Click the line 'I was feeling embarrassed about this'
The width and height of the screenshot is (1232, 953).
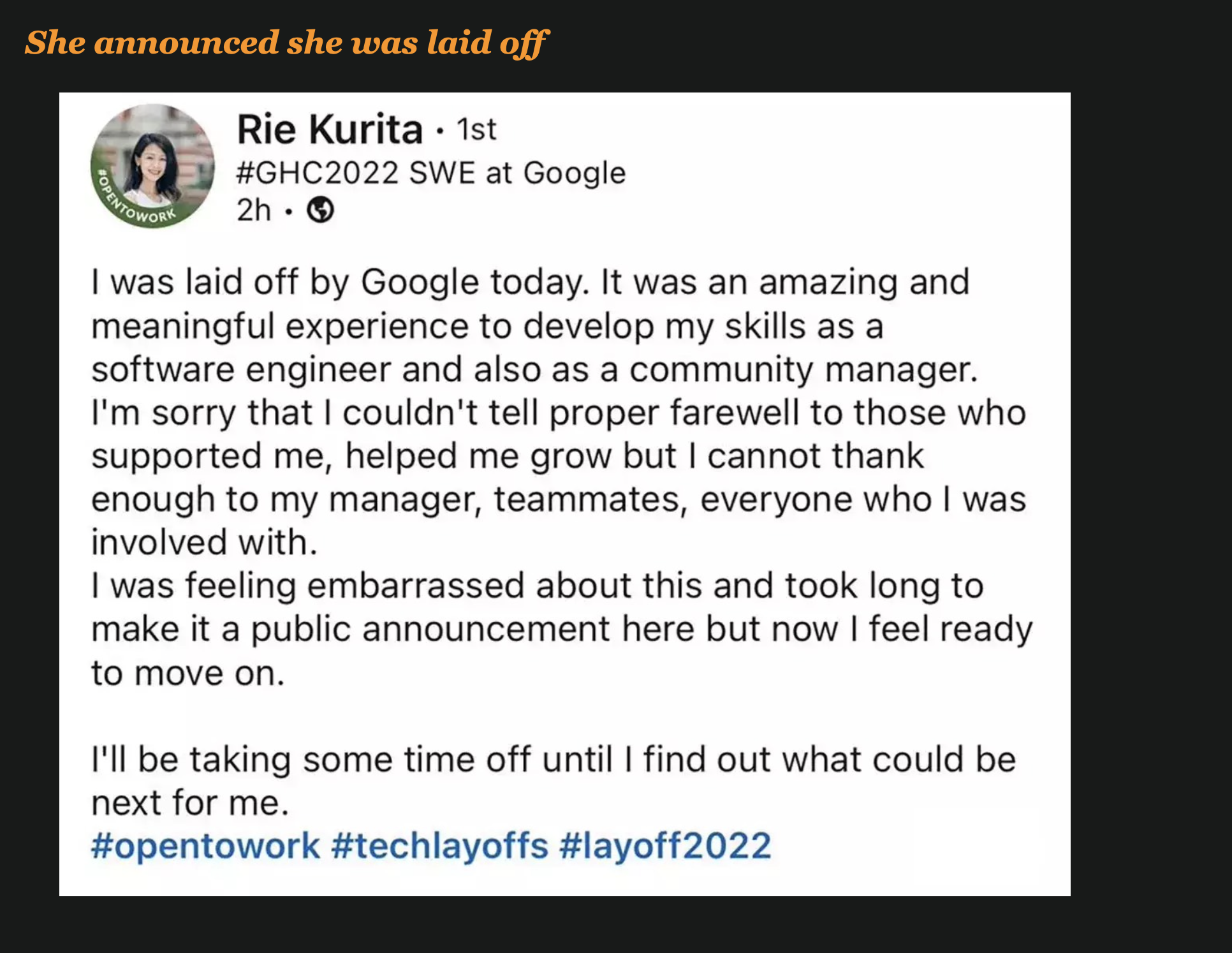point(538,586)
